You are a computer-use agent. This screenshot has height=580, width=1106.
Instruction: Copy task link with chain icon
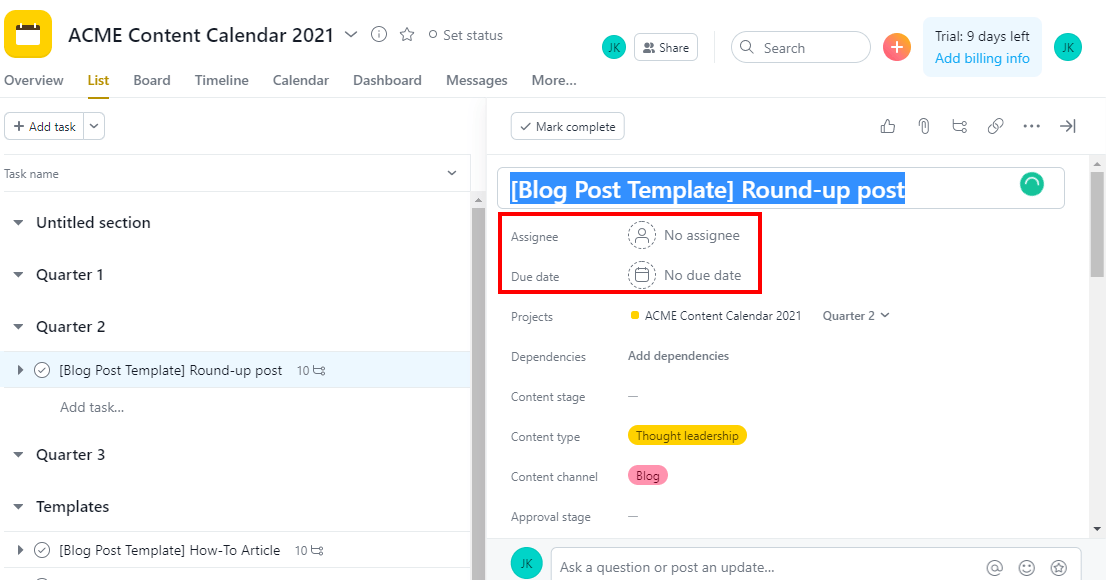[995, 126]
